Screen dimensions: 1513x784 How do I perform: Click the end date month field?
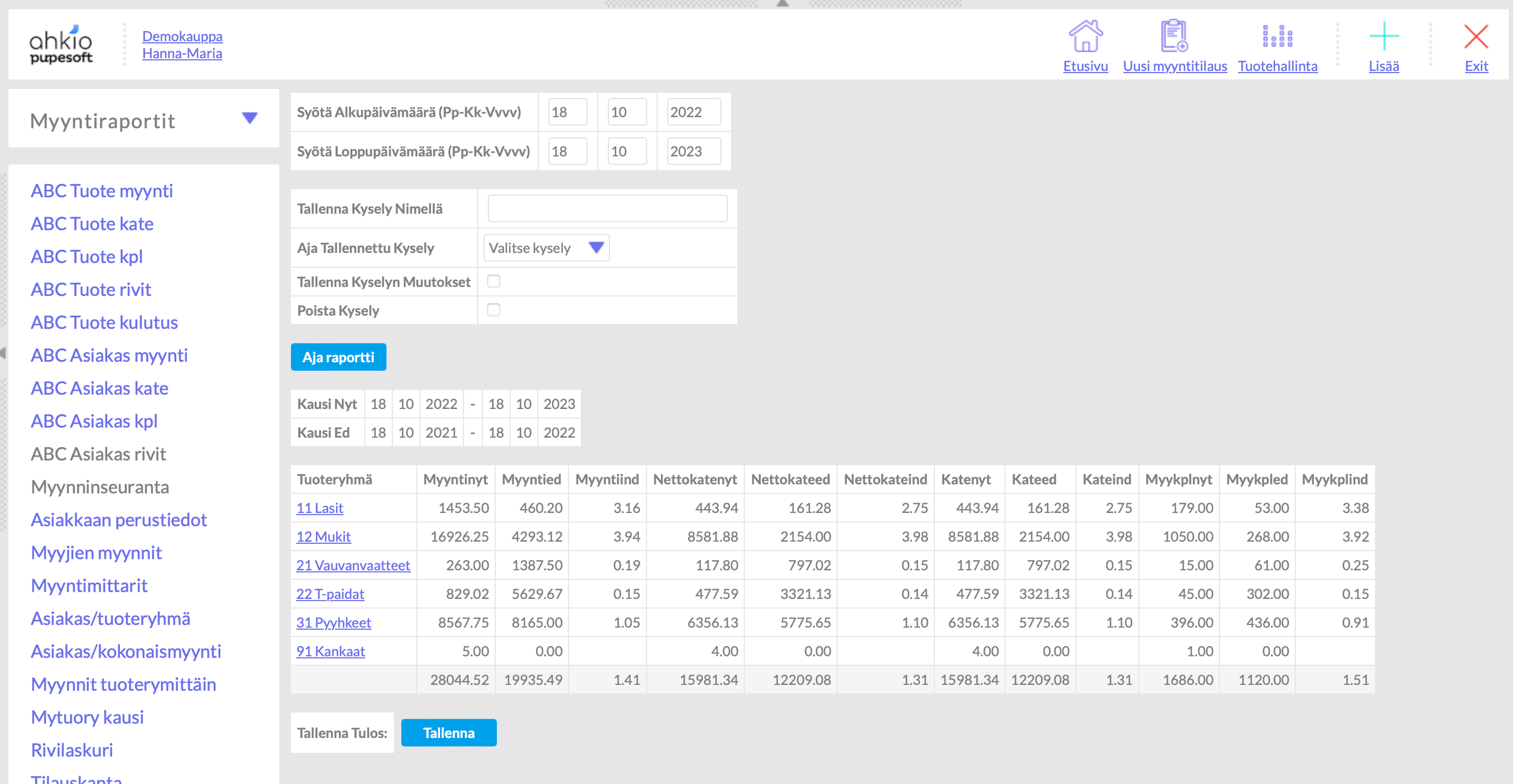pos(627,151)
